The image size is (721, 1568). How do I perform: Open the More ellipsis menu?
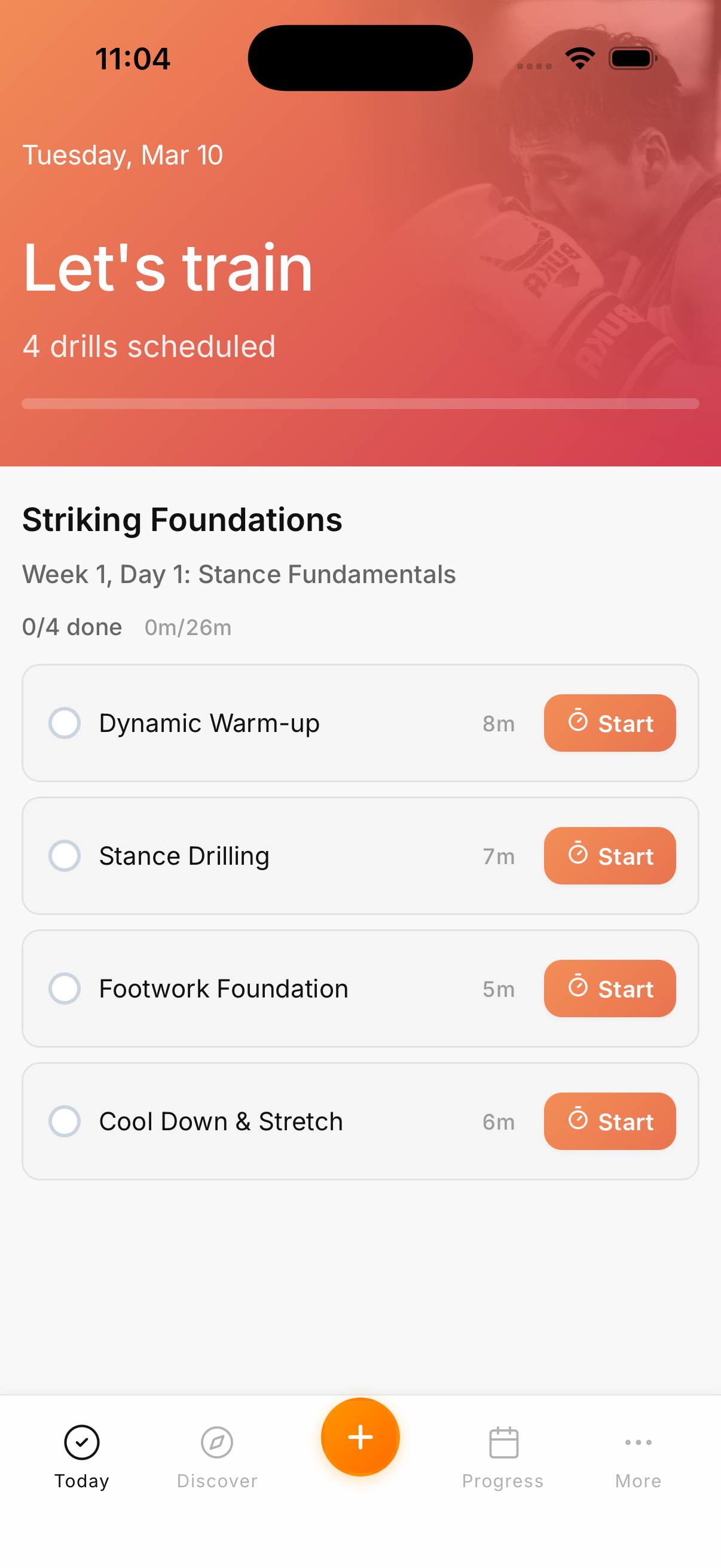638,1441
